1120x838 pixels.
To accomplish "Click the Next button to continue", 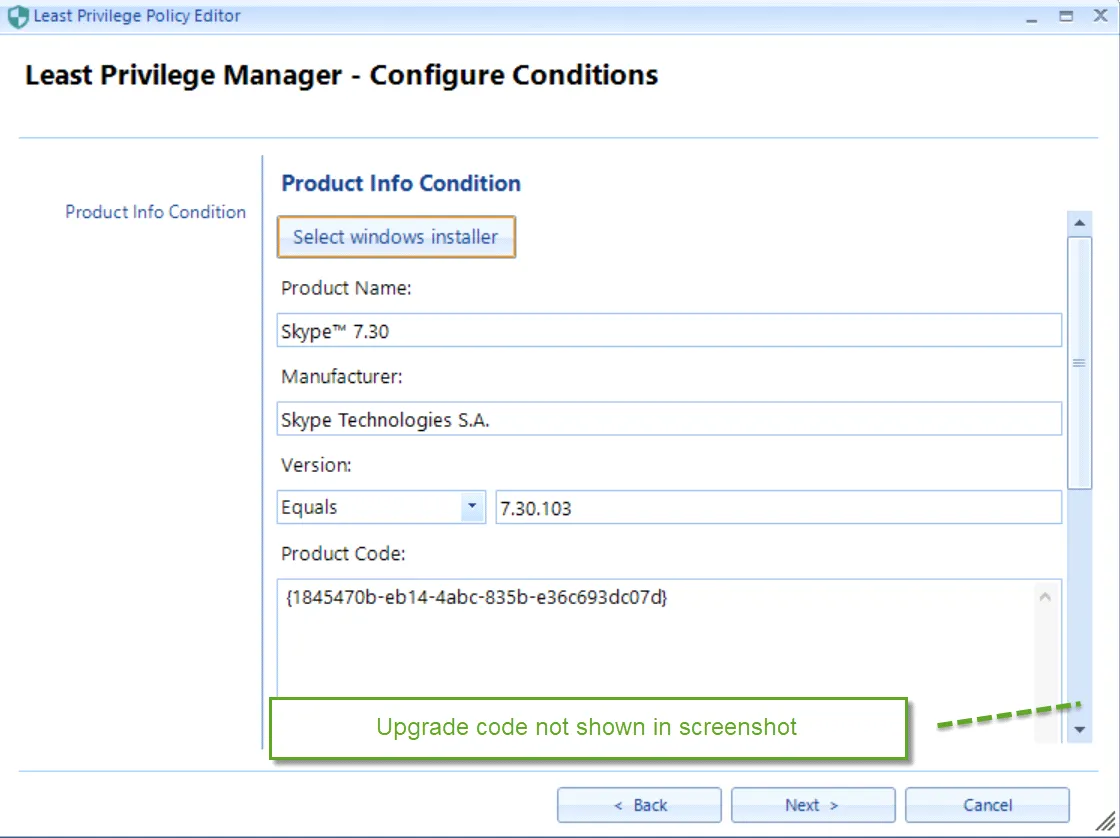I will [x=813, y=805].
